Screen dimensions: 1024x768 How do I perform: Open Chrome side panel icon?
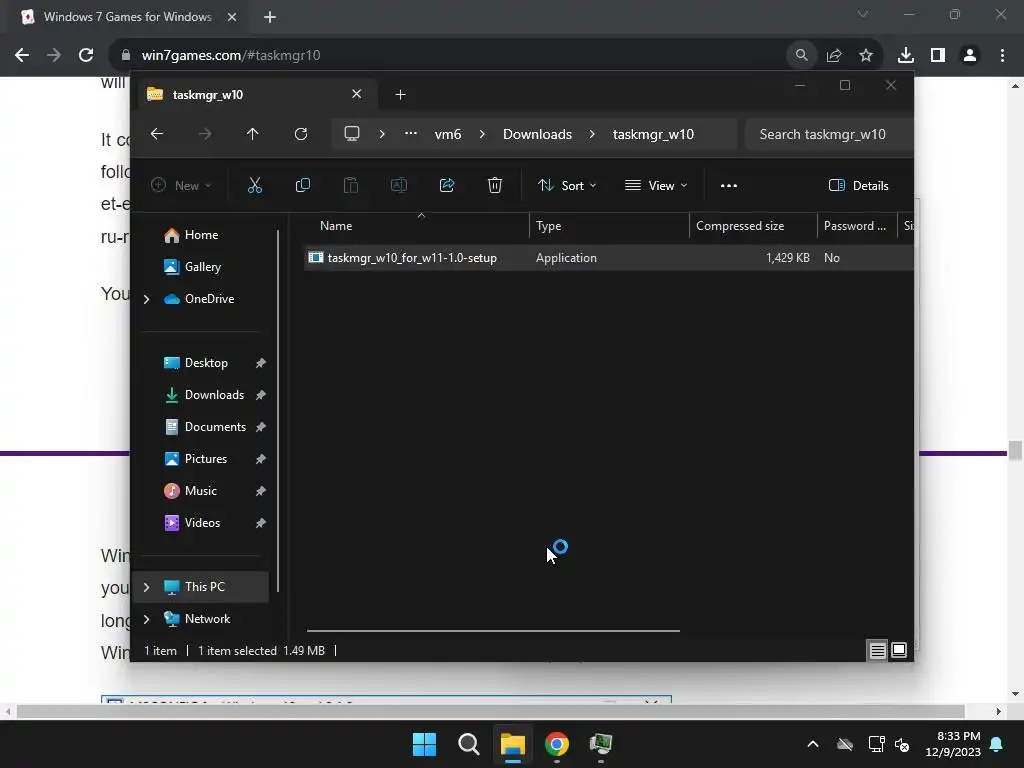pos(938,55)
